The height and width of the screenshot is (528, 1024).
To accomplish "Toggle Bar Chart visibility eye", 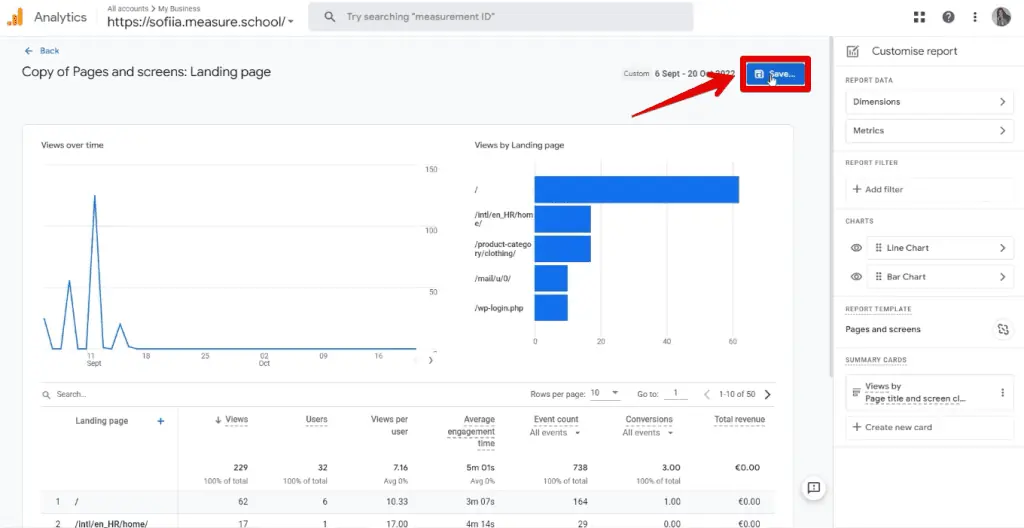I will [856, 277].
